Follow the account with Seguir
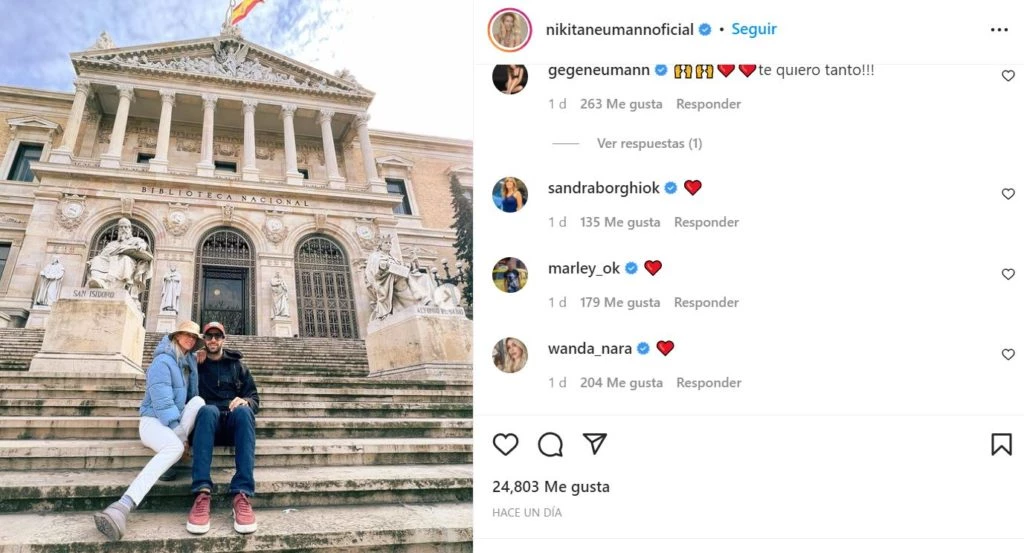Image resolution: width=1024 pixels, height=553 pixels. tap(754, 29)
